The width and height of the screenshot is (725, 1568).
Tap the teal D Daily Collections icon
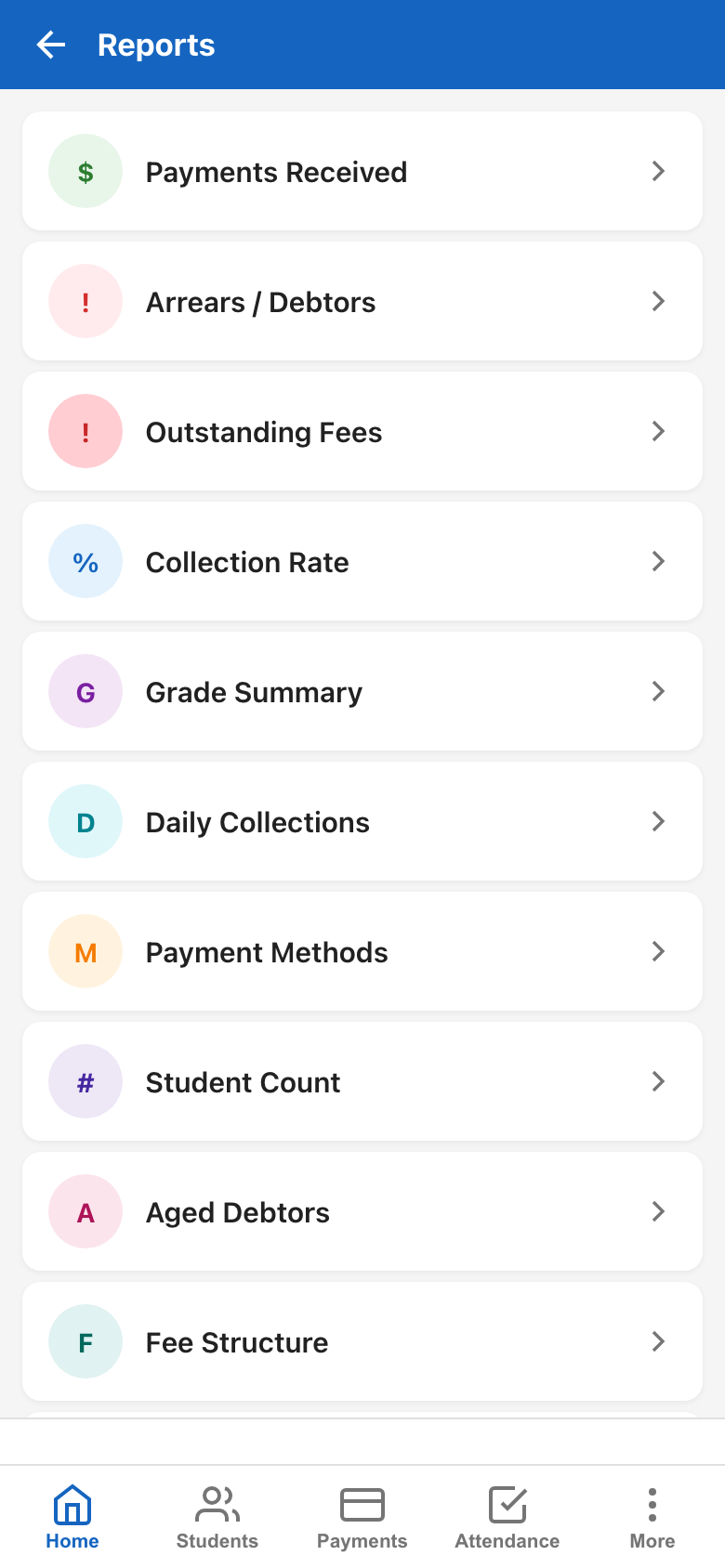86,821
